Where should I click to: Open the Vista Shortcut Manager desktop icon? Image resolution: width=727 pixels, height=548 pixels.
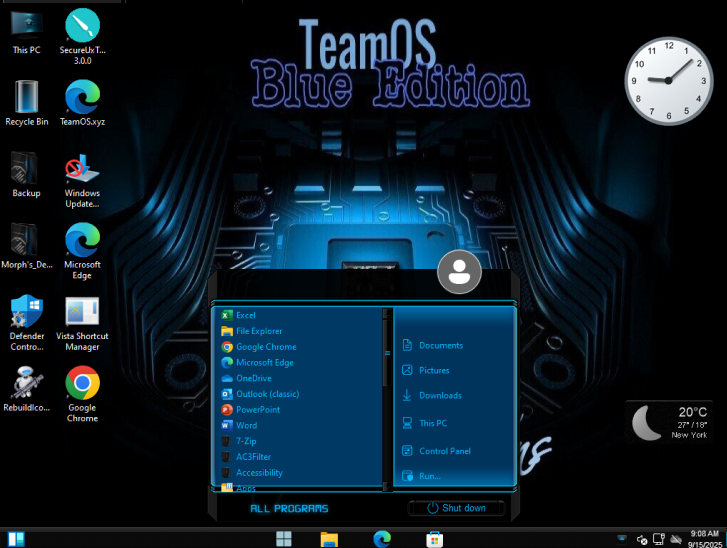pos(82,324)
